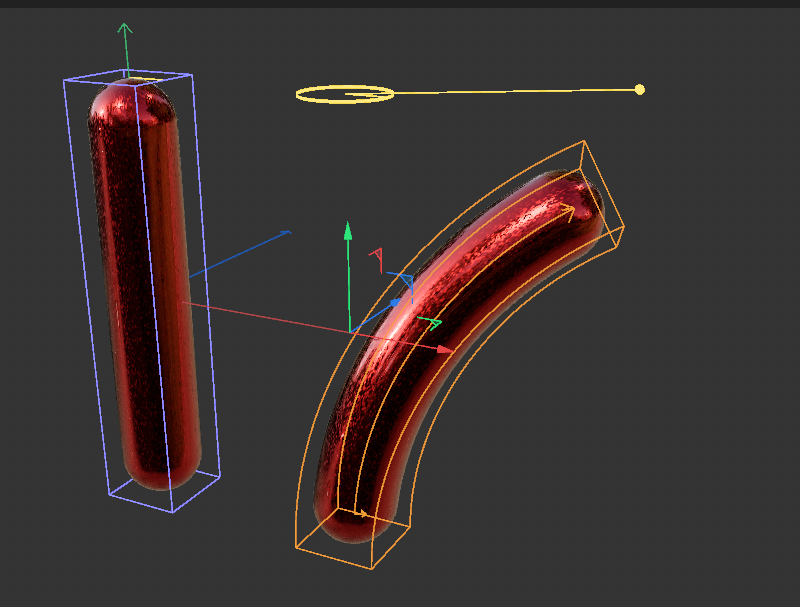Click the blue axis arrow tip from straight capsule
The image size is (800, 607).
coord(286,233)
